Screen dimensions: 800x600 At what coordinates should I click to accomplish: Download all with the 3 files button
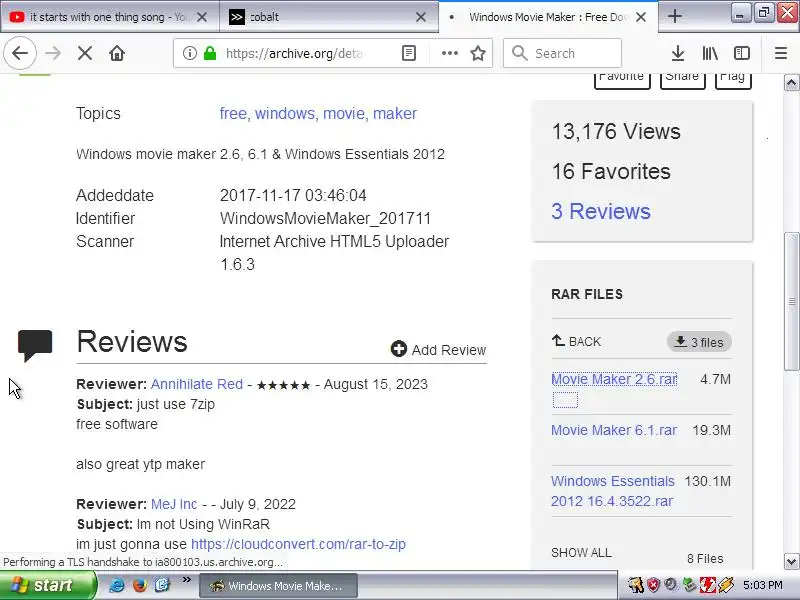coord(699,342)
